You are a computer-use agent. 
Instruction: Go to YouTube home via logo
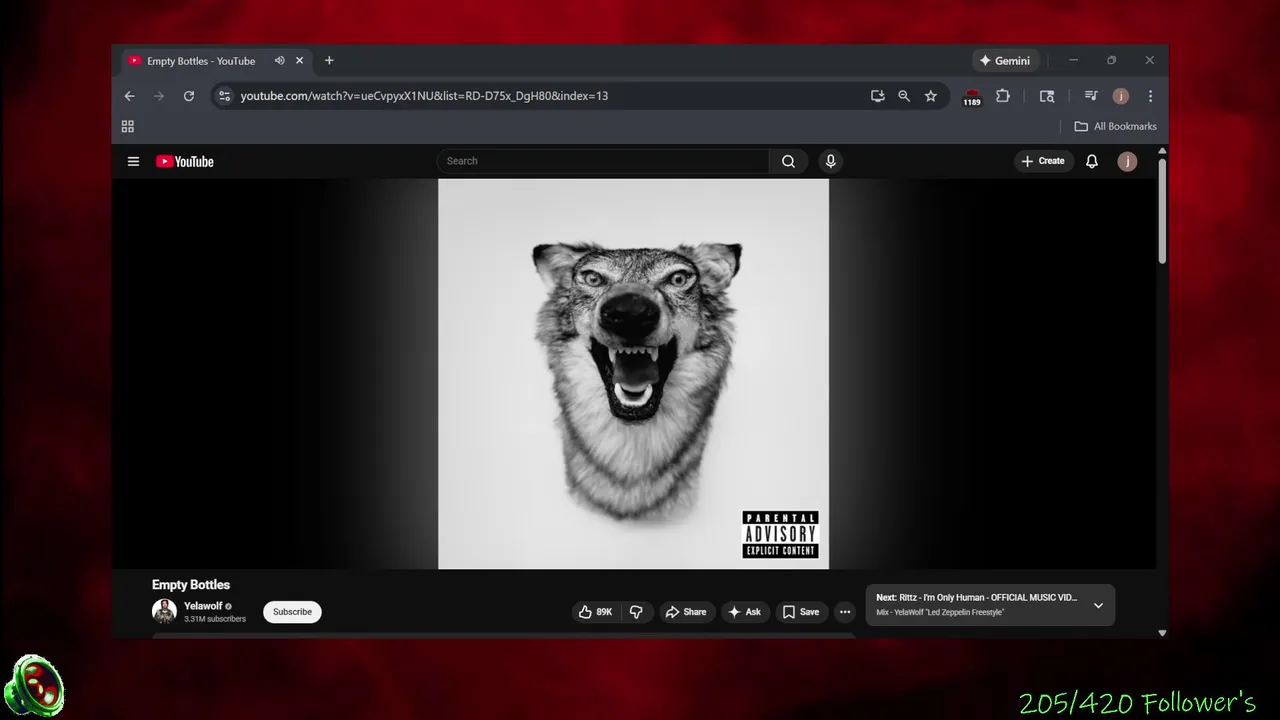[x=185, y=161]
